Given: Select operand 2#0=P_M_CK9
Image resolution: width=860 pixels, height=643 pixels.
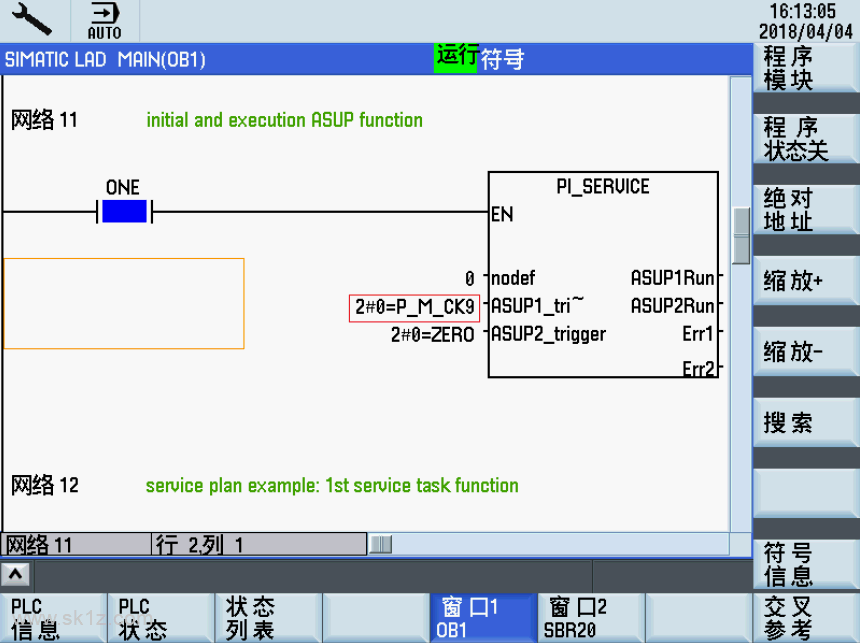Looking at the screenshot, I should tap(415, 307).
